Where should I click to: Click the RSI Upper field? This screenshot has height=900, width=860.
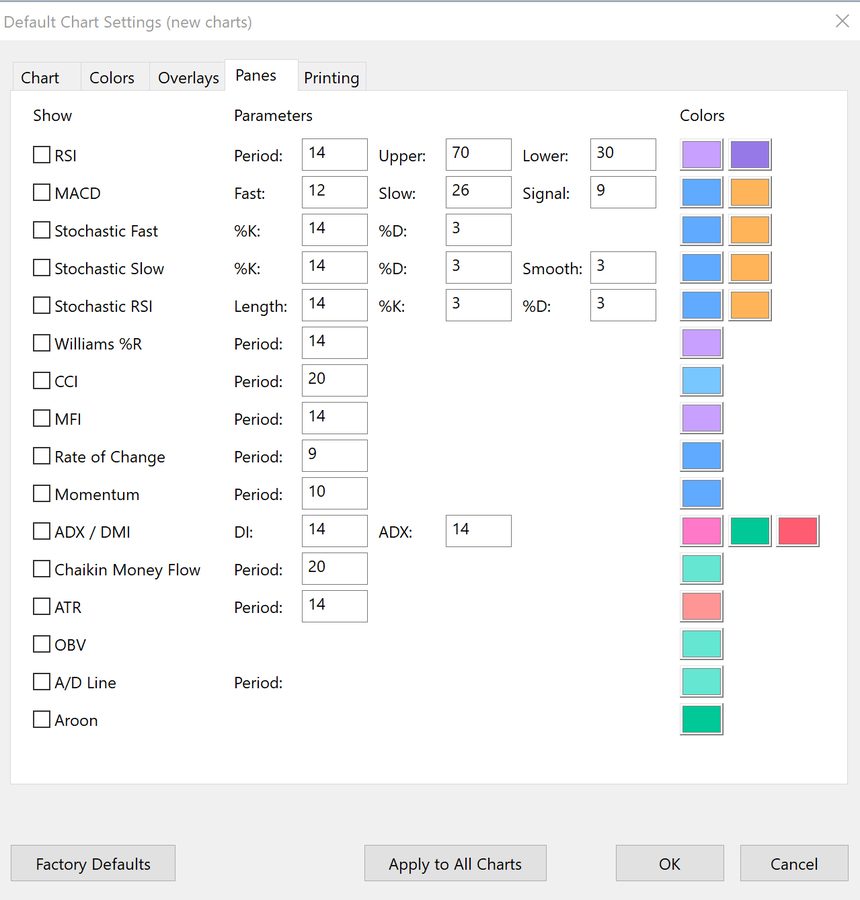pos(478,154)
